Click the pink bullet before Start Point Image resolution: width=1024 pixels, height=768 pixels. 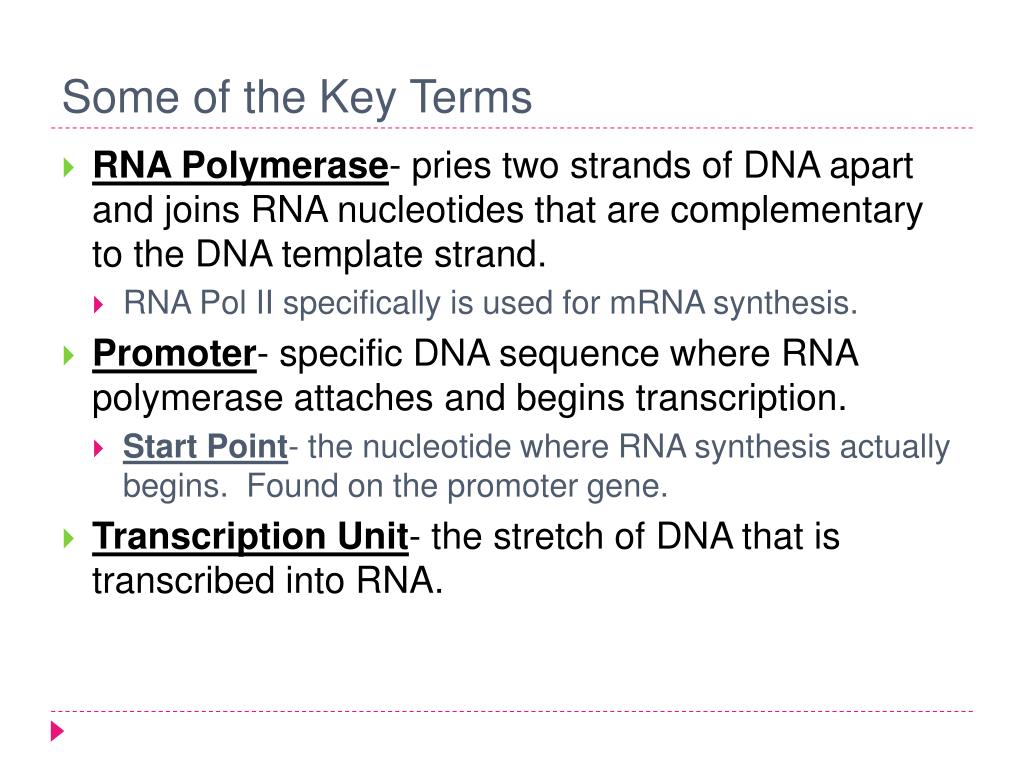(x=99, y=448)
